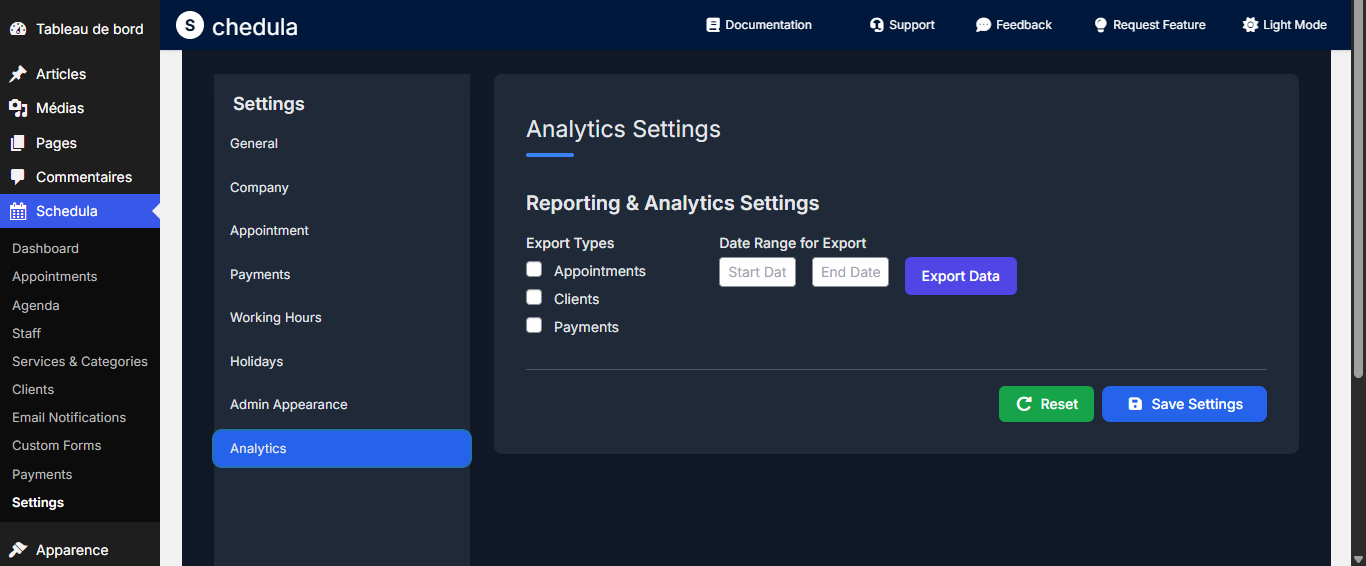This screenshot has width=1366, height=566.
Task: Open the Appointment settings tab
Action: click(342, 230)
